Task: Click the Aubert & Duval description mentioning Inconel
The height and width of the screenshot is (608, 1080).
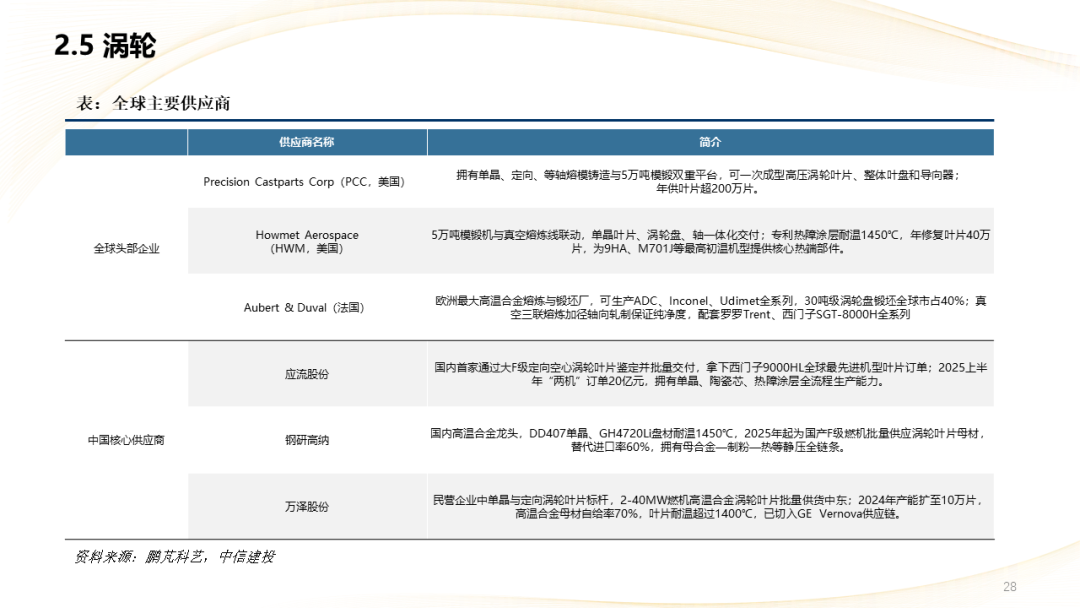Action: 710,307
